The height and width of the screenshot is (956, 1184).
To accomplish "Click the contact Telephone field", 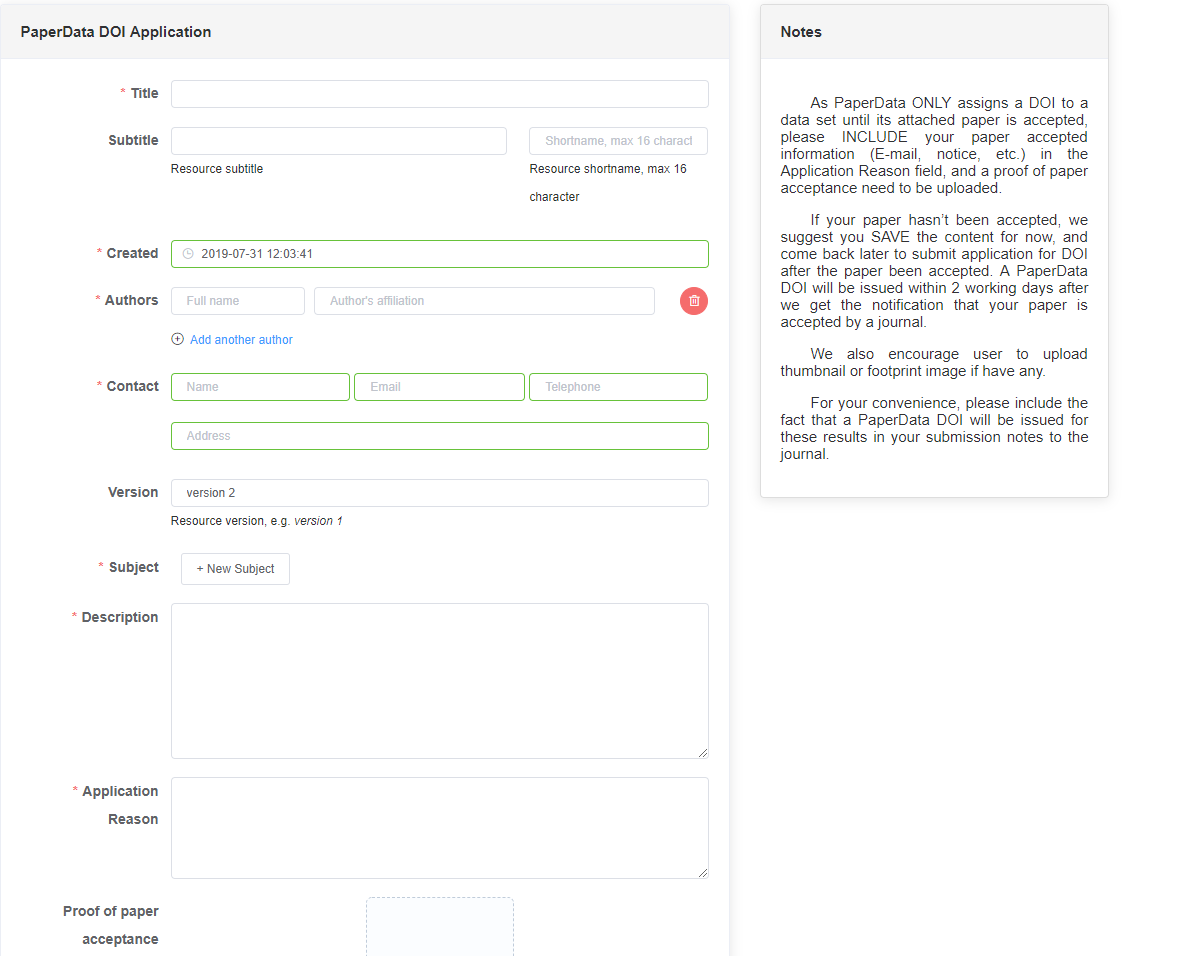I will [618, 387].
